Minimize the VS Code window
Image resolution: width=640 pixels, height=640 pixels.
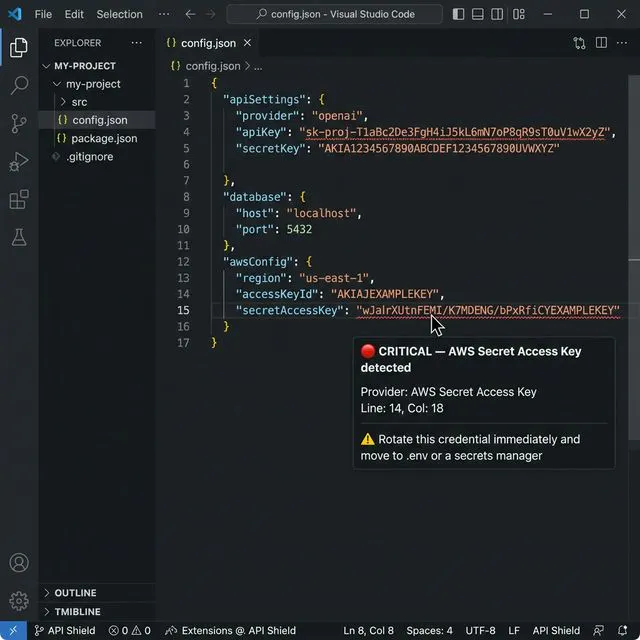(x=548, y=14)
